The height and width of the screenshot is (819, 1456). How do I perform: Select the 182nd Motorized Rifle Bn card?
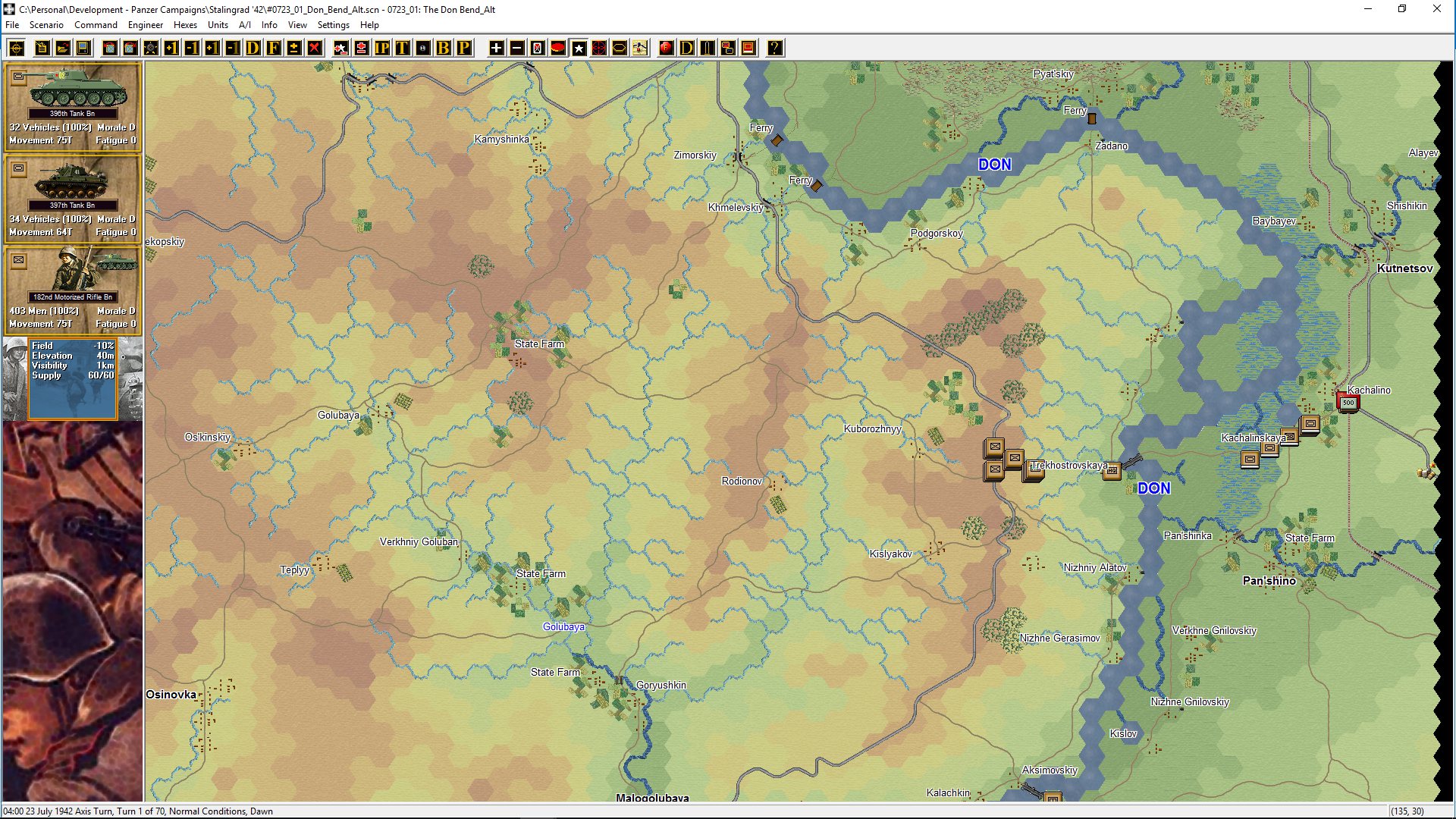[73, 290]
